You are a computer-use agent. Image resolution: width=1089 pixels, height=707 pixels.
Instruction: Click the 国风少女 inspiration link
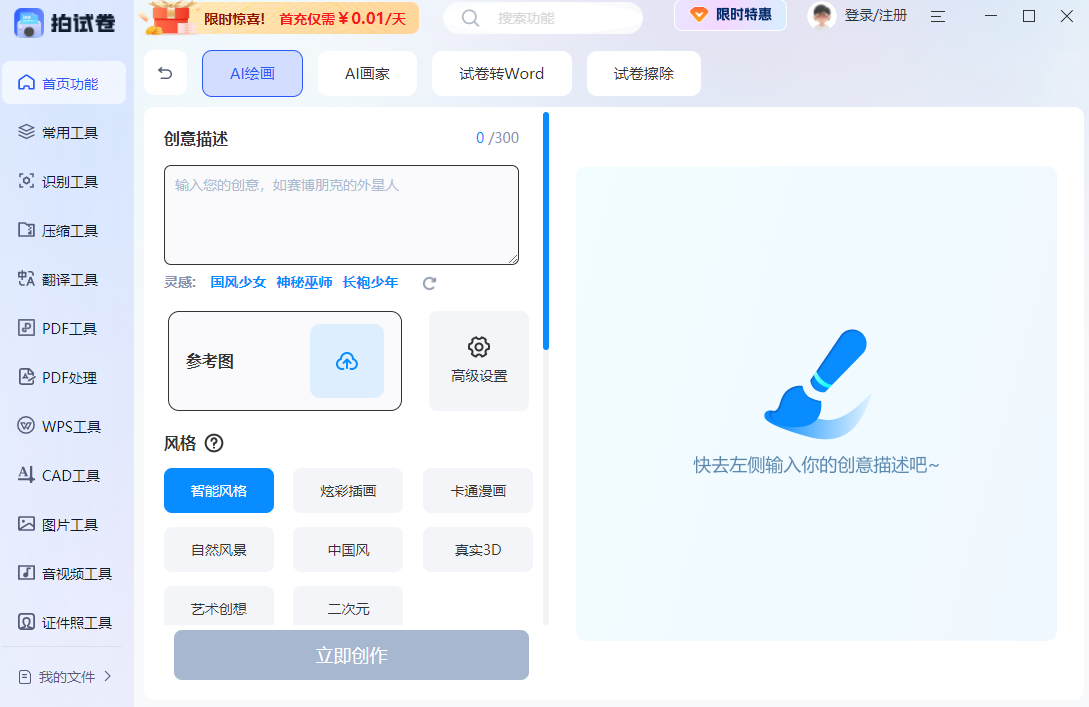tap(238, 282)
